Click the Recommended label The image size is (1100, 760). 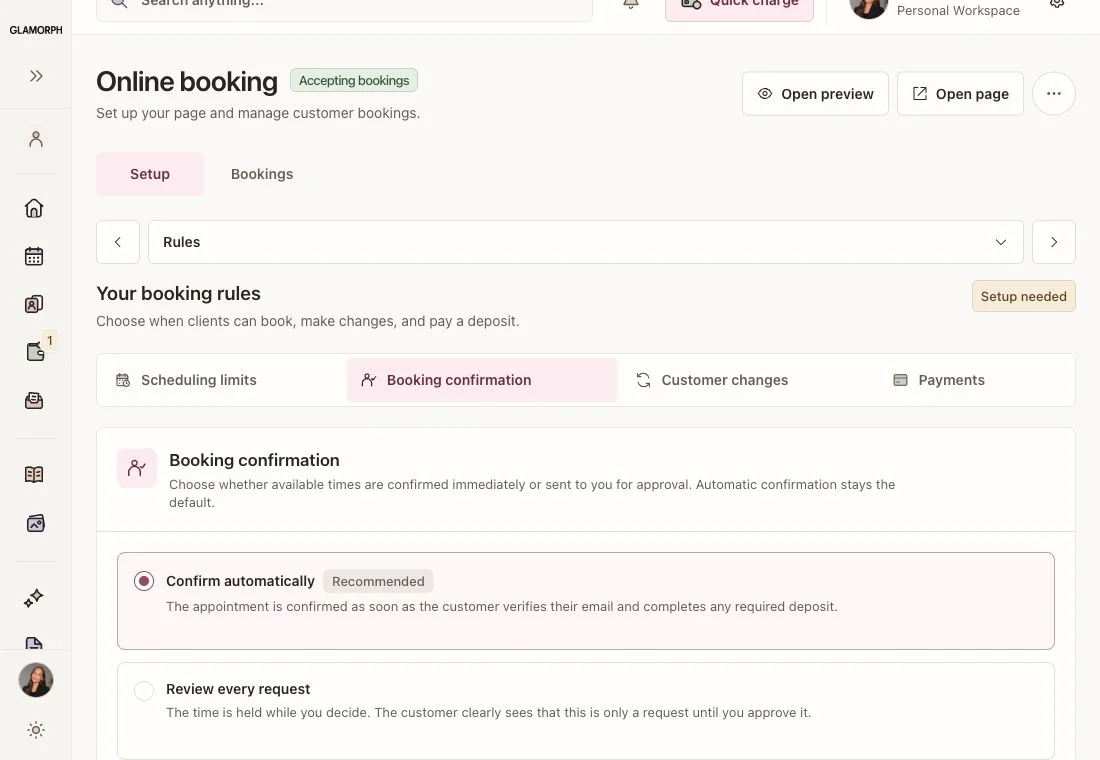[378, 581]
